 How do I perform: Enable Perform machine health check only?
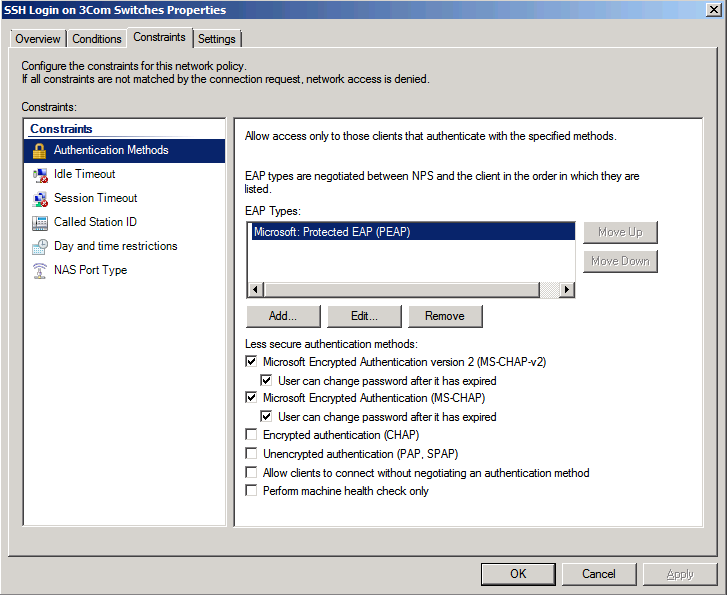(x=251, y=490)
